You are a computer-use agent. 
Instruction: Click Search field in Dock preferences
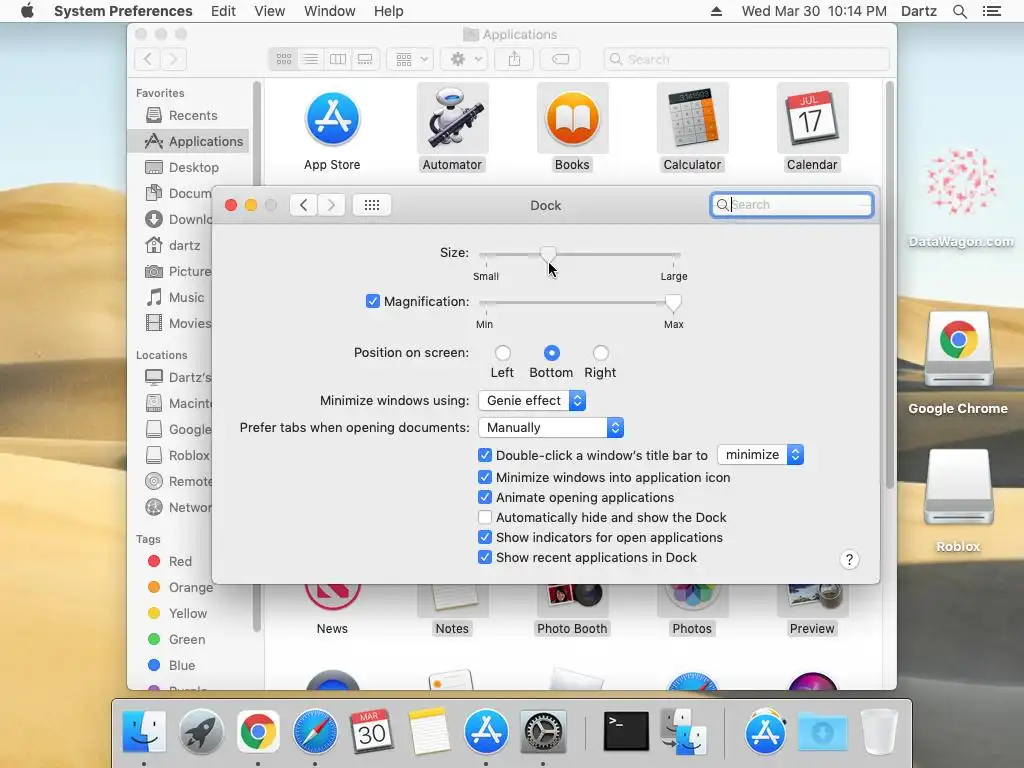click(x=792, y=205)
